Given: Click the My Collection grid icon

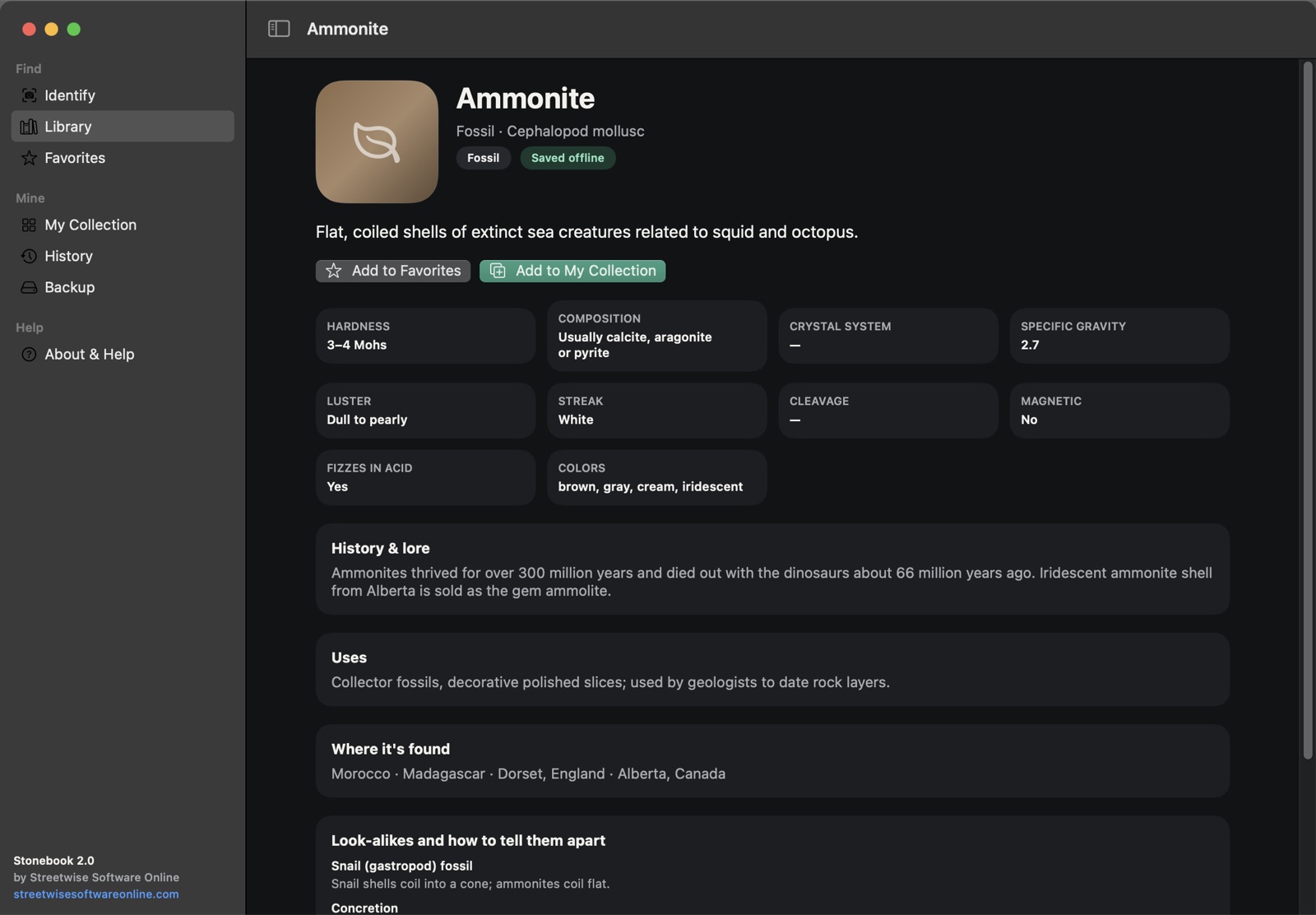Looking at the screenshot, I should [x=29, y=225].
